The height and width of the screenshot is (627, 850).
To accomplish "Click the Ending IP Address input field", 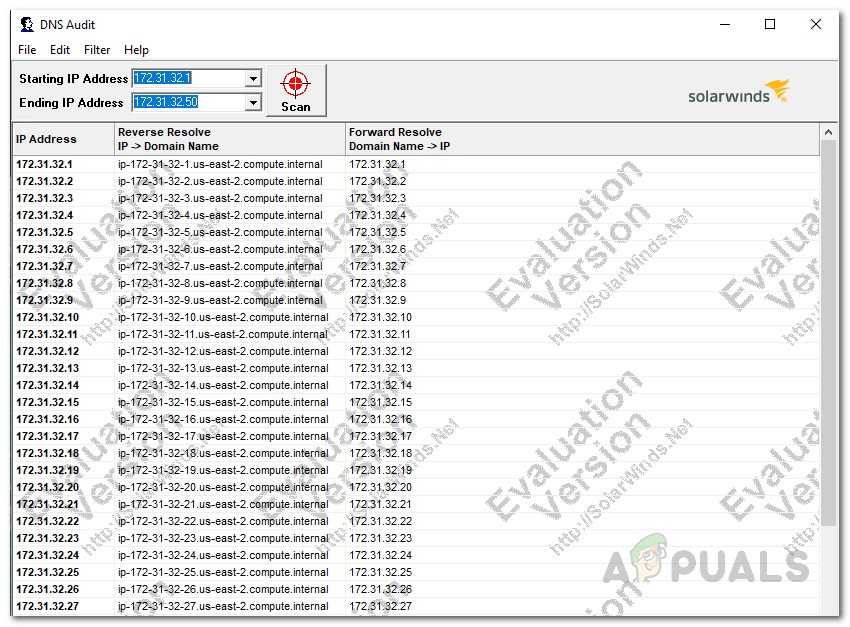I will (190, 101).
